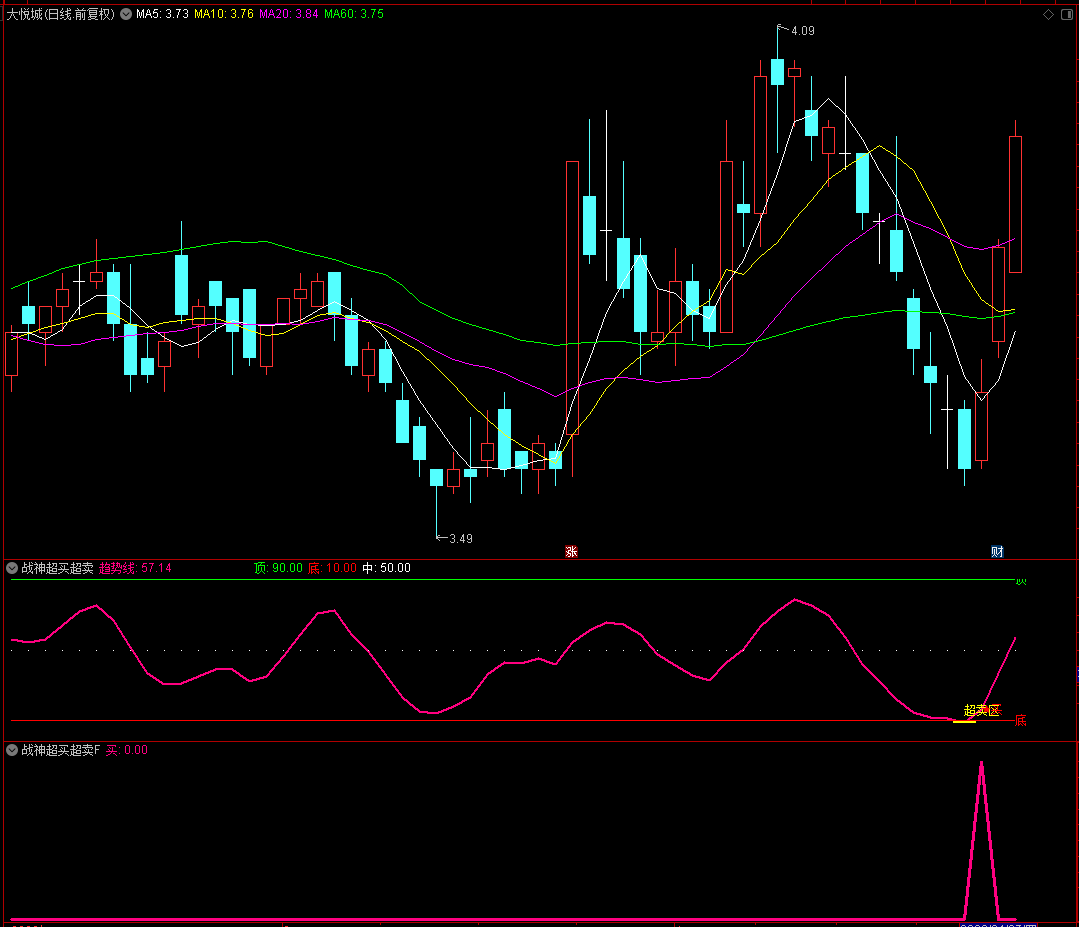This screenshot has height=927, width=1079.
Task: Open the red 涨 event marker
Action: pyautogui.click(x=571, y=551)
